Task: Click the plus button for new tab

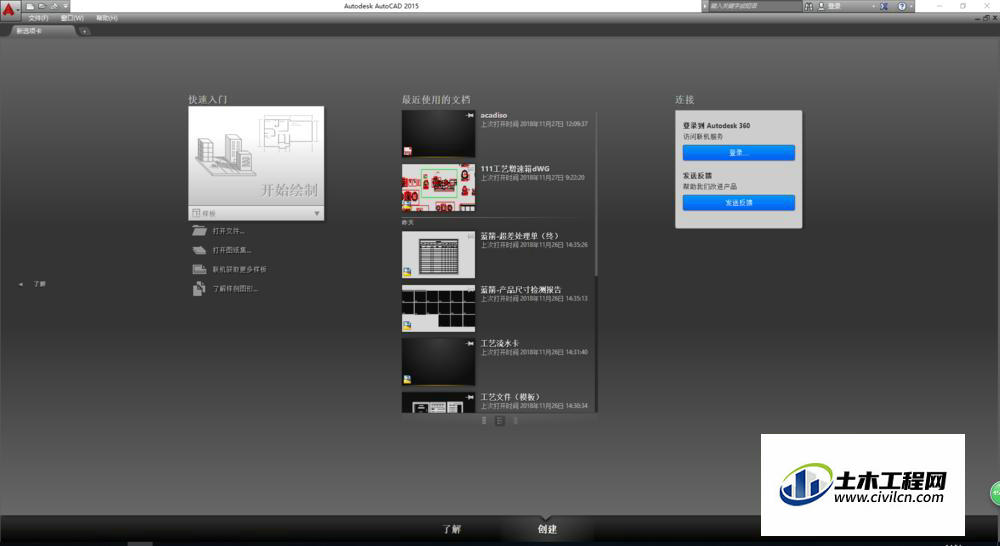Action: pyautogui.click(x=84, y=31)
